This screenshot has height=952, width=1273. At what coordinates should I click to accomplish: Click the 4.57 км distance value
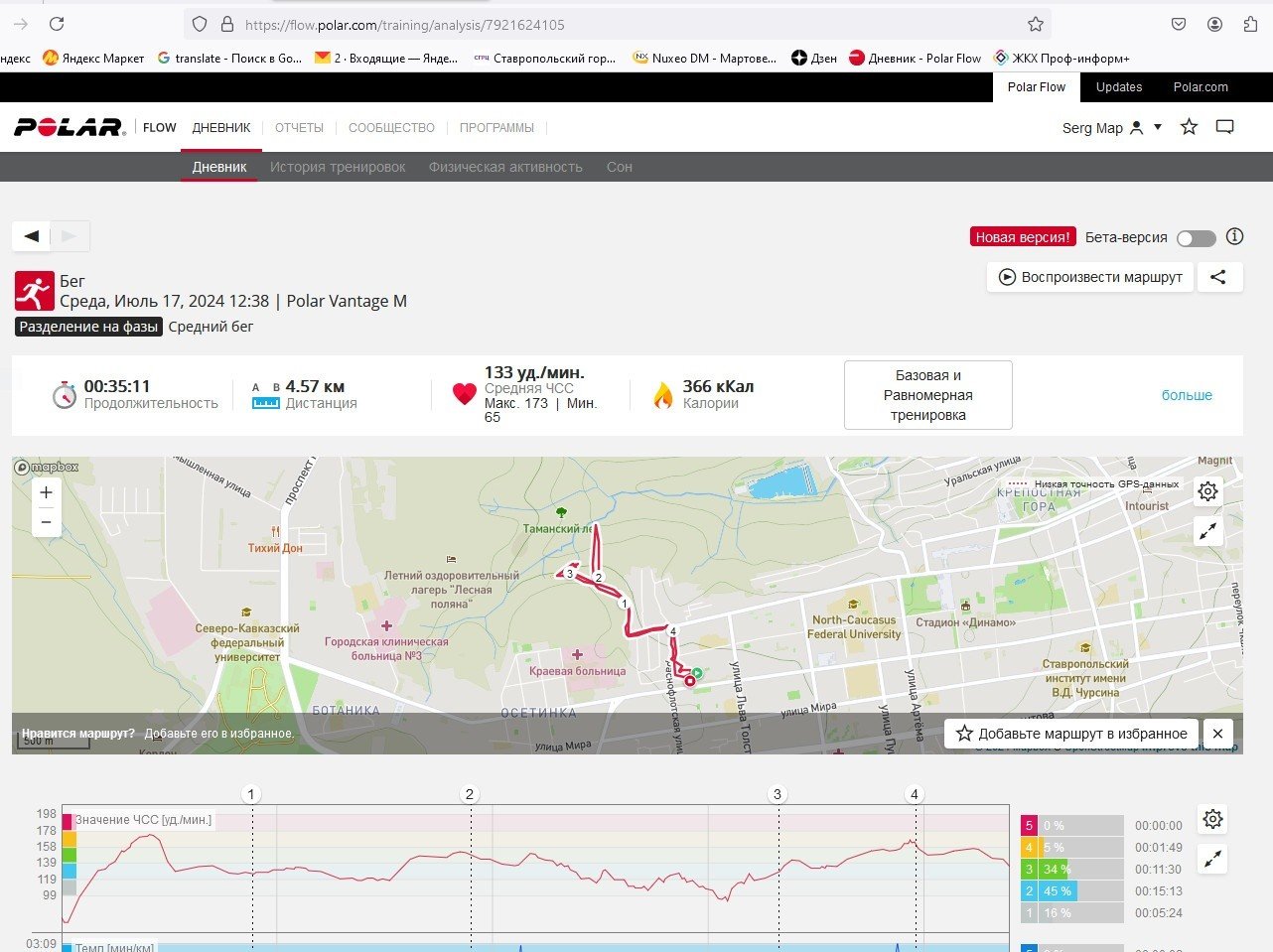tap(315, 386)
